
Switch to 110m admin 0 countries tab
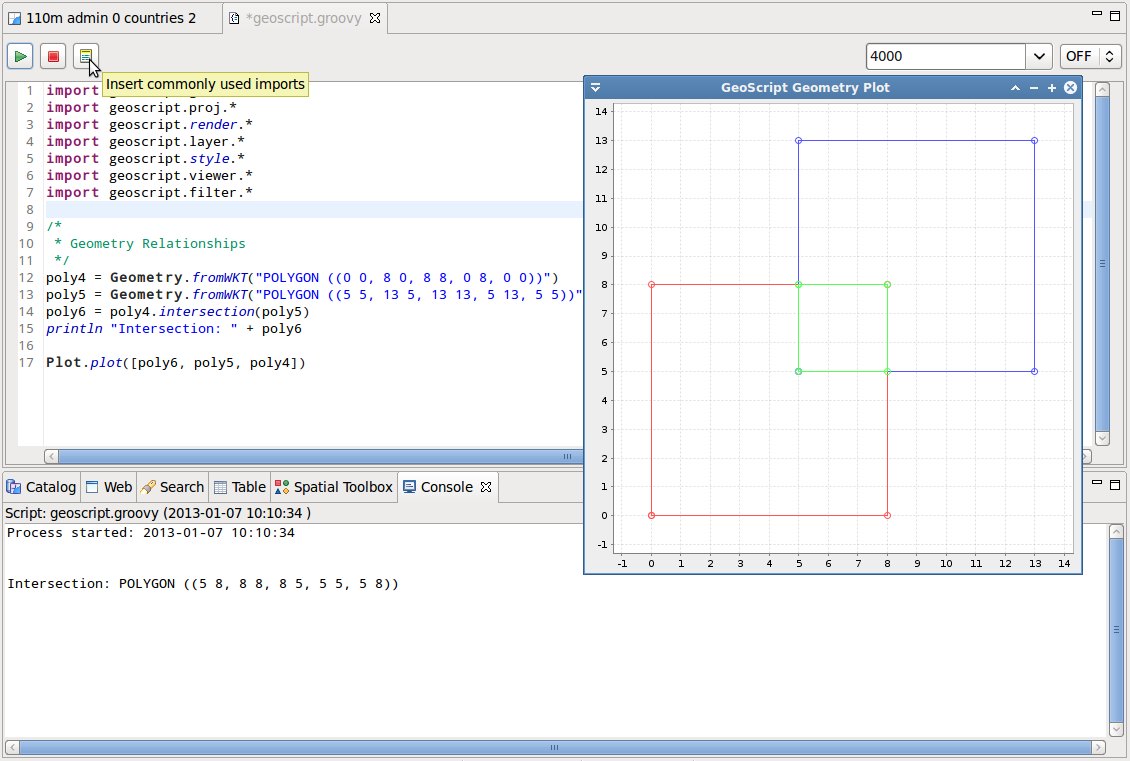pos(103,18)
